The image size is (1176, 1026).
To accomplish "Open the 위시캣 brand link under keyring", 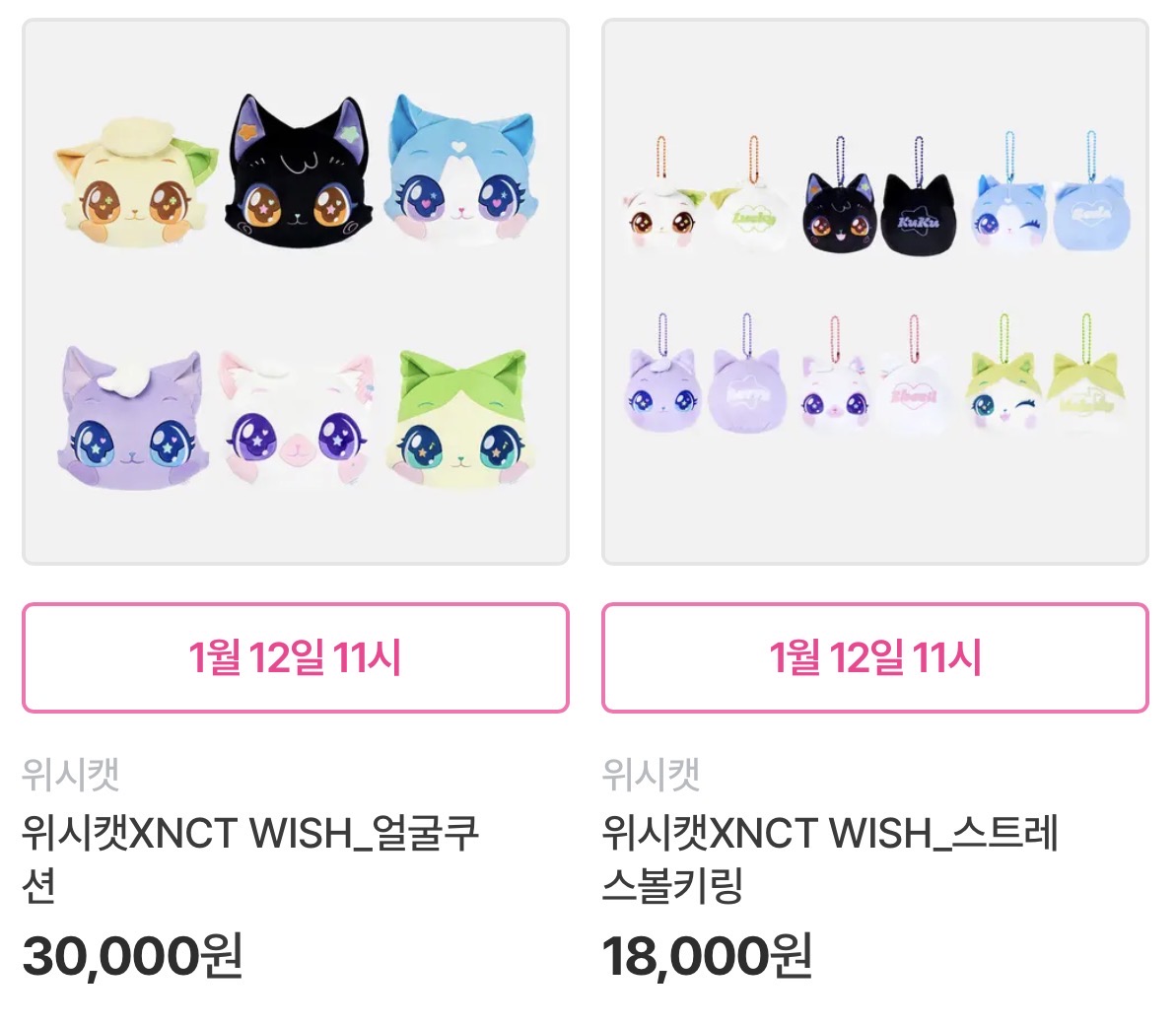I will pos(651,774).
